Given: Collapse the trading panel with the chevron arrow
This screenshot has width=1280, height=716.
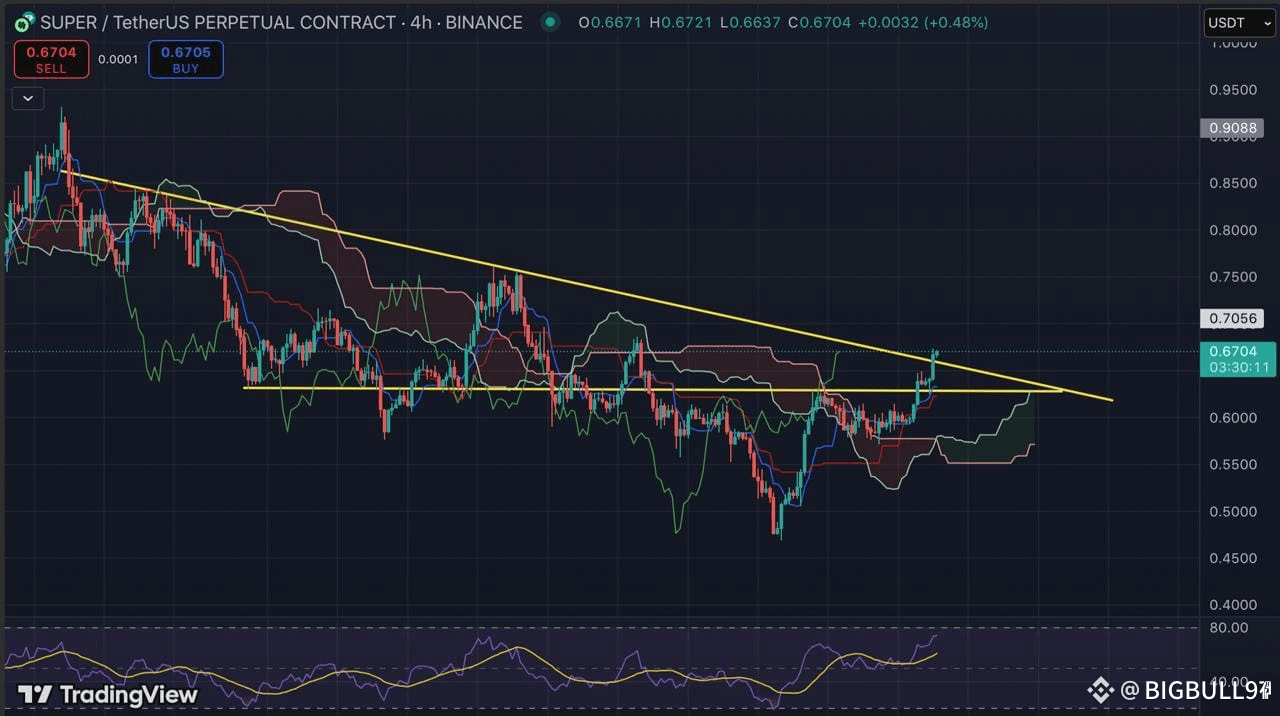Looking at the screenshot, I should (x=27, y=98).
